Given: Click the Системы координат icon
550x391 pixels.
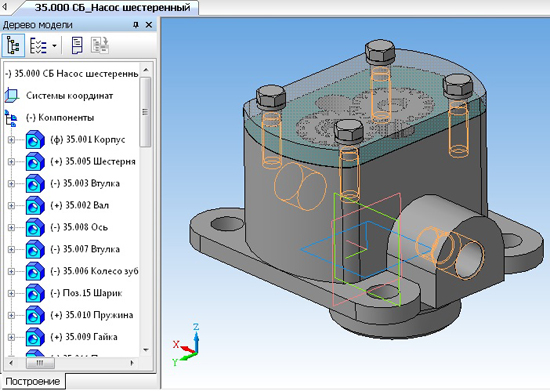Looking at the screenshot, I should tap(12, 95).
